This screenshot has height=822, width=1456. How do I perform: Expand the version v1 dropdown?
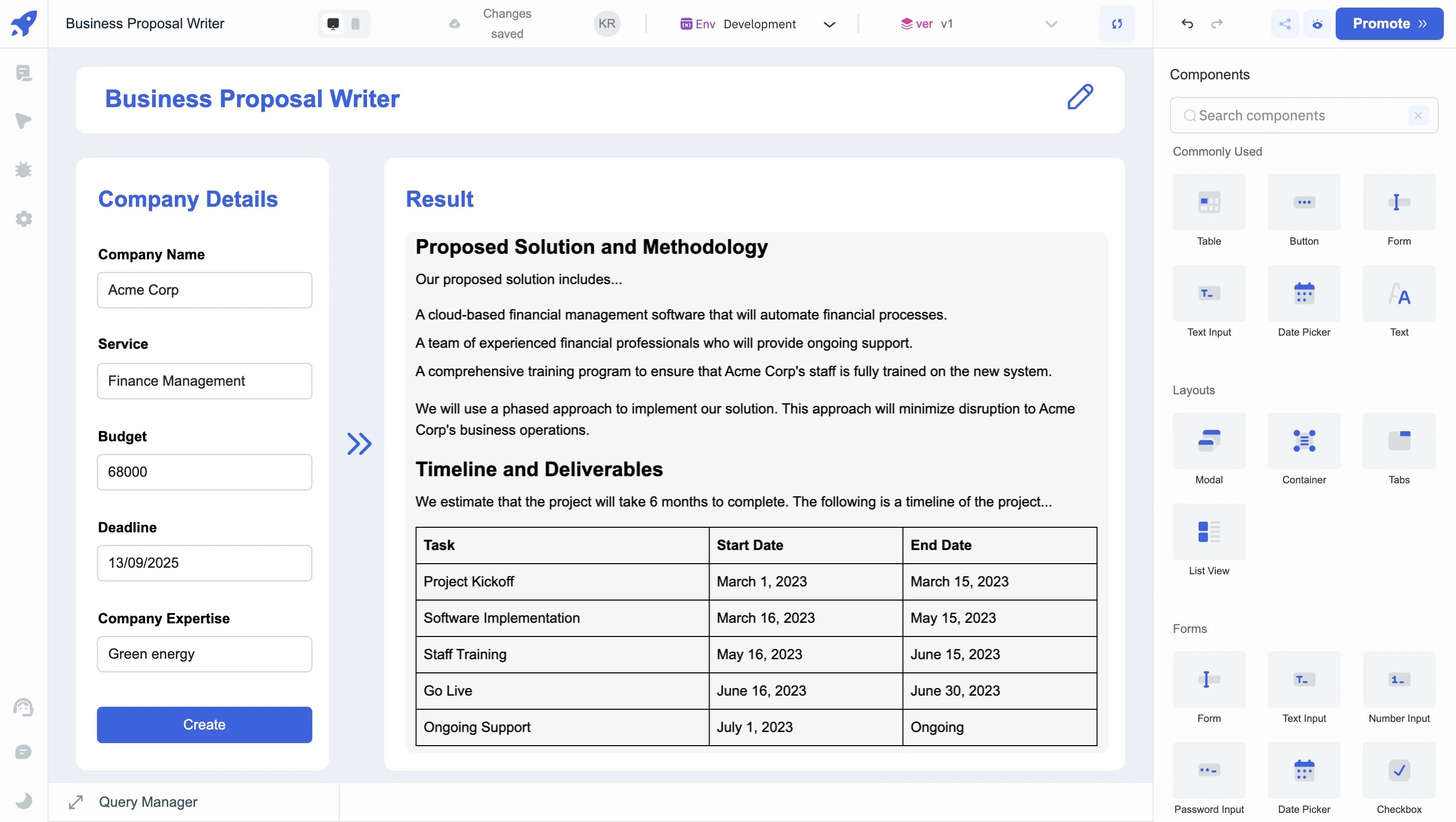(1050, 24)
